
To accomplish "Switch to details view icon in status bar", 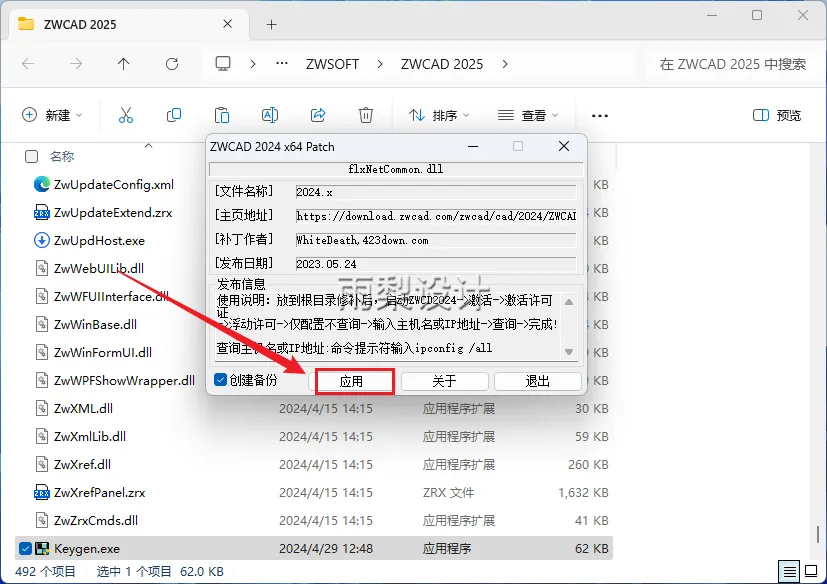I will (x=790, y=571).
